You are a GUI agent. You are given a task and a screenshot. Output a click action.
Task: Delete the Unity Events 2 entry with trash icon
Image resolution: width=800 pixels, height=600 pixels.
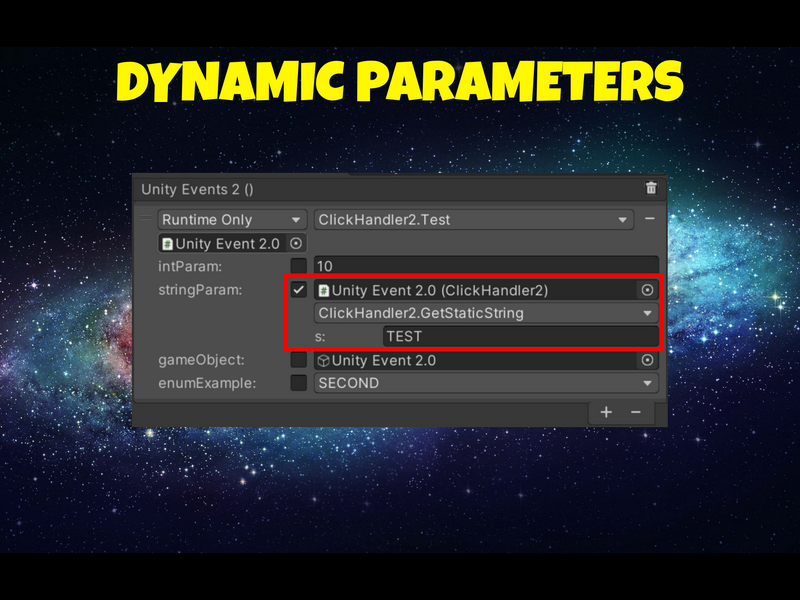651,188
